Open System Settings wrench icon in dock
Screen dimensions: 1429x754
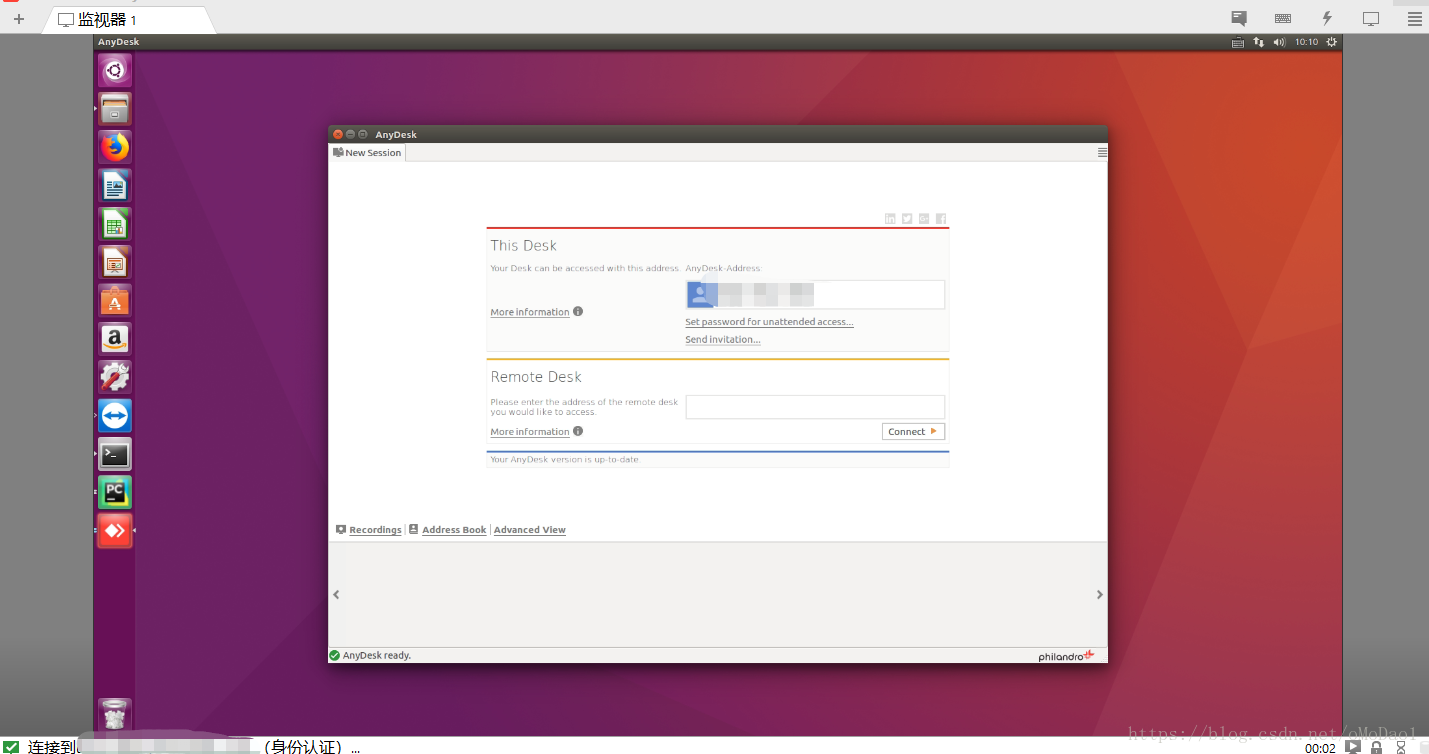[114, 377]
